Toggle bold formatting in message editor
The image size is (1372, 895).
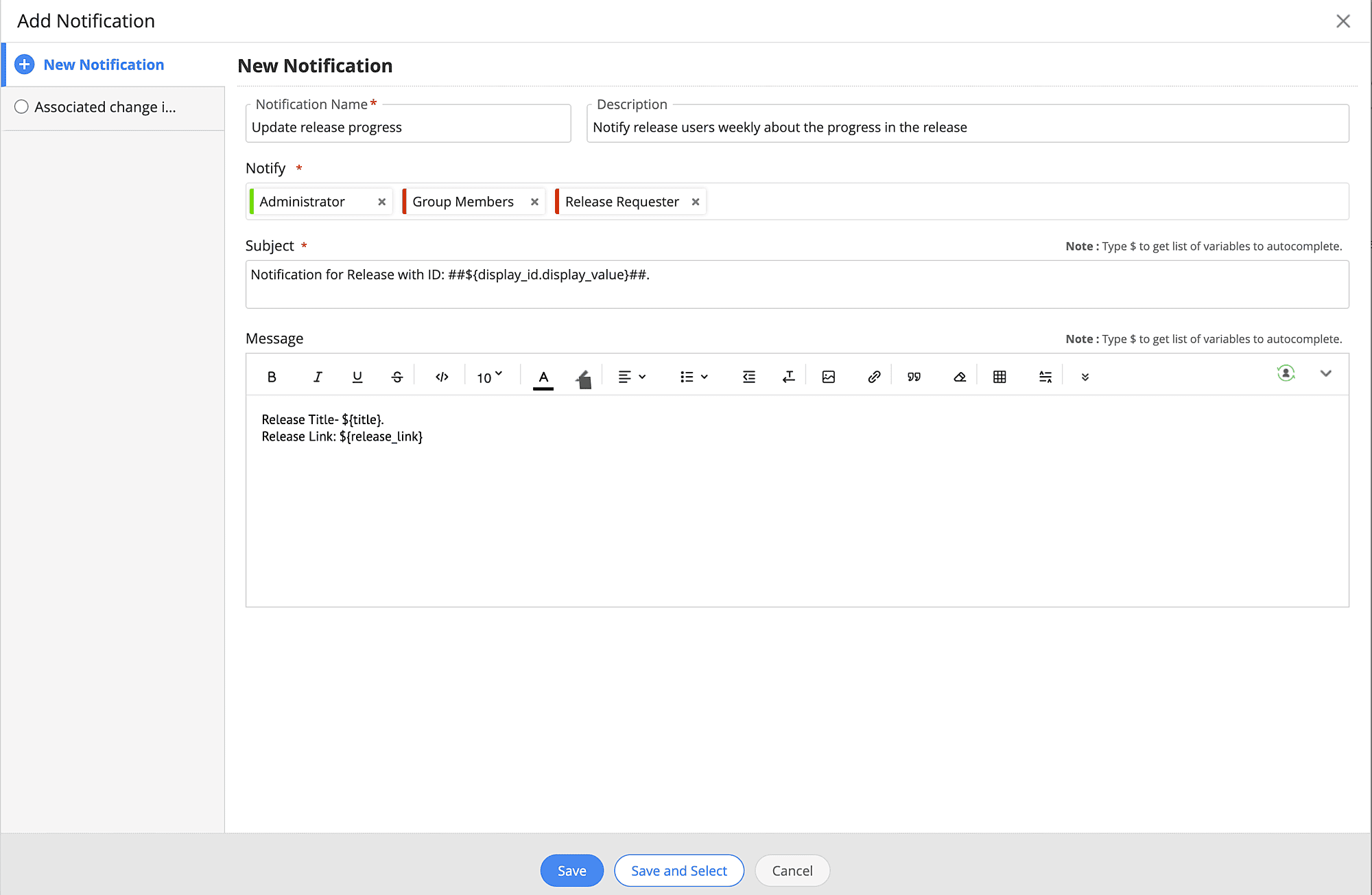[x=272, y=377]
